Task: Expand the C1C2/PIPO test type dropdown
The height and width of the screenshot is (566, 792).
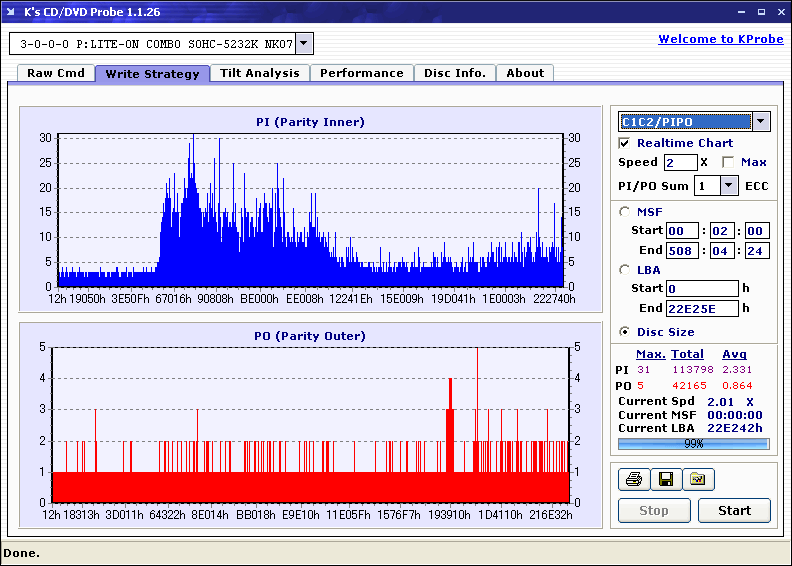Action: point(760,121)
